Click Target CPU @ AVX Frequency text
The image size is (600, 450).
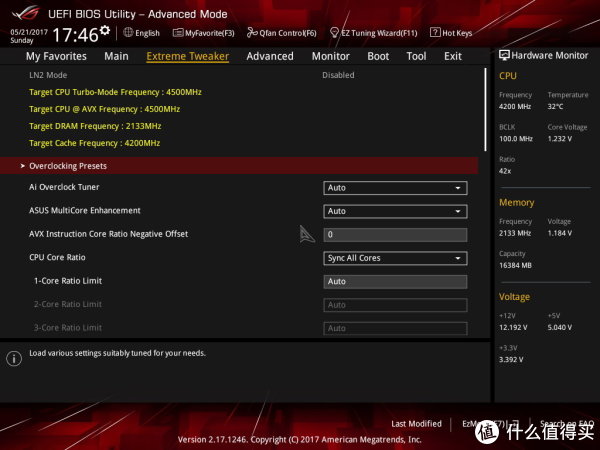point(104,109)
